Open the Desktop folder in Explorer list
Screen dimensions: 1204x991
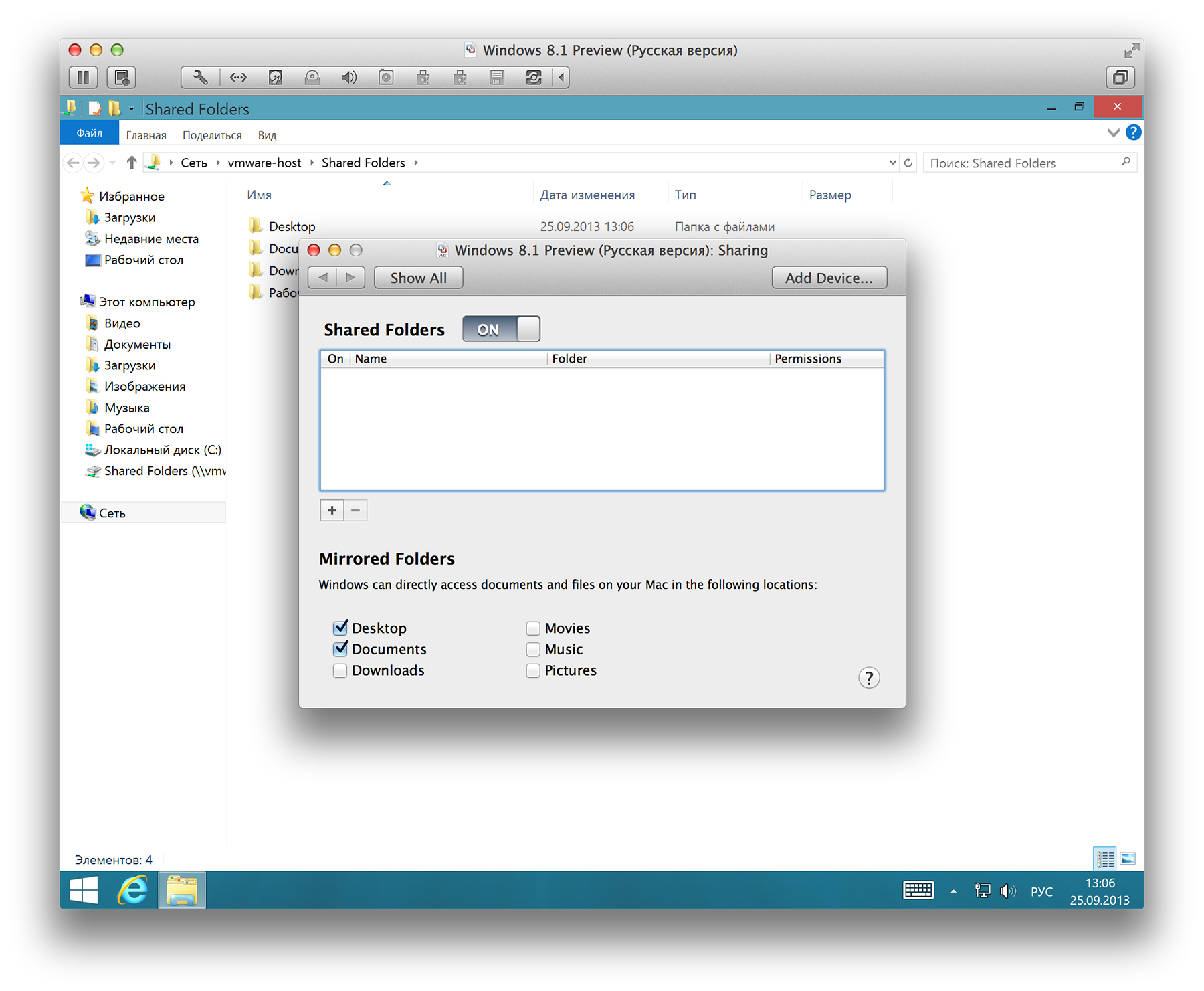(x=292, y=226)
